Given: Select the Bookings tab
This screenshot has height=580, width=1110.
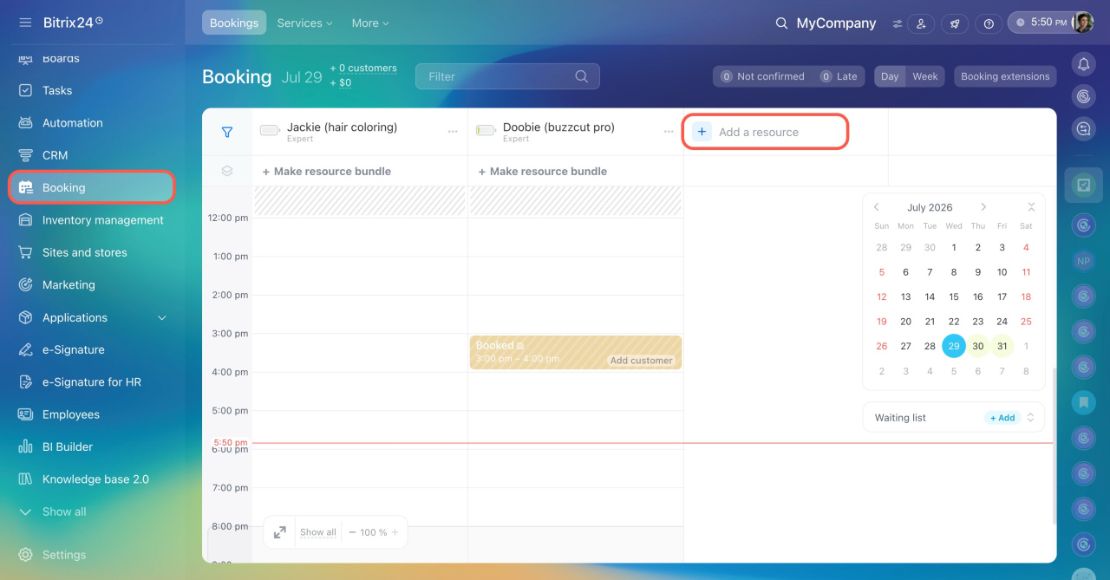Looking at the screenshot, I should pyautogui.click(x=234, y=23).
